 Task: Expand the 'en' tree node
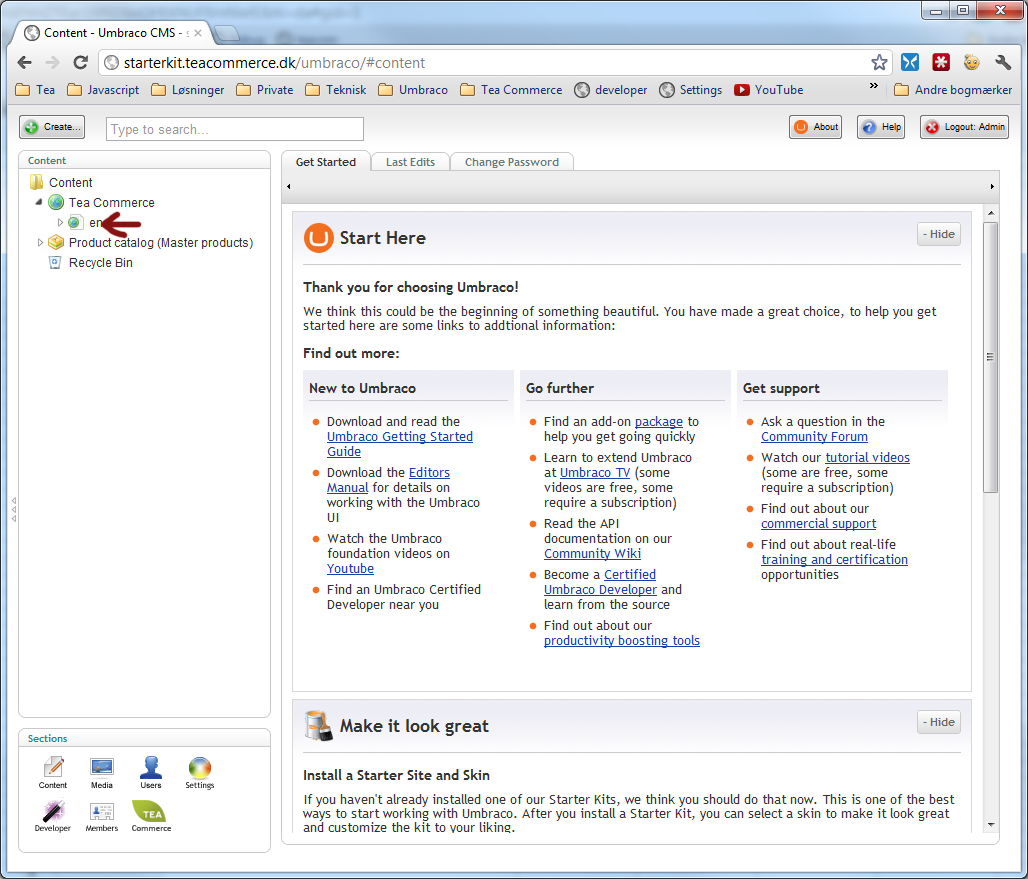coord(60,223)
